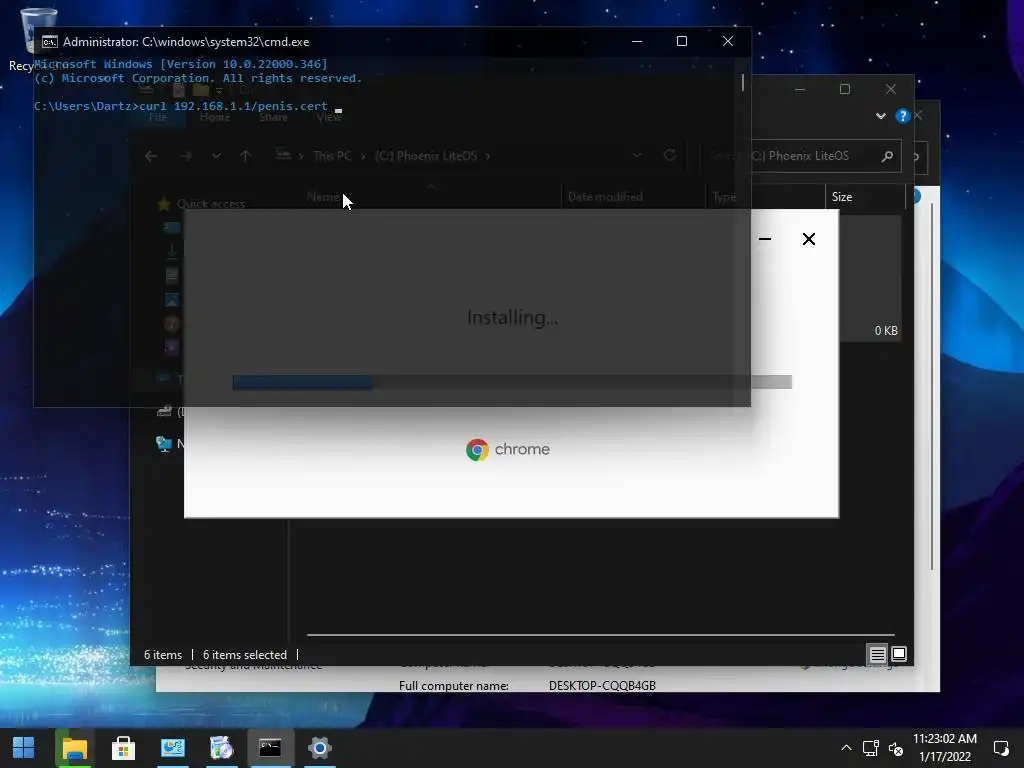Switch to the Control Panel taskbar window
This screenshot has width=1024, height=768.
pyautogui.click(x=172, y=748)
